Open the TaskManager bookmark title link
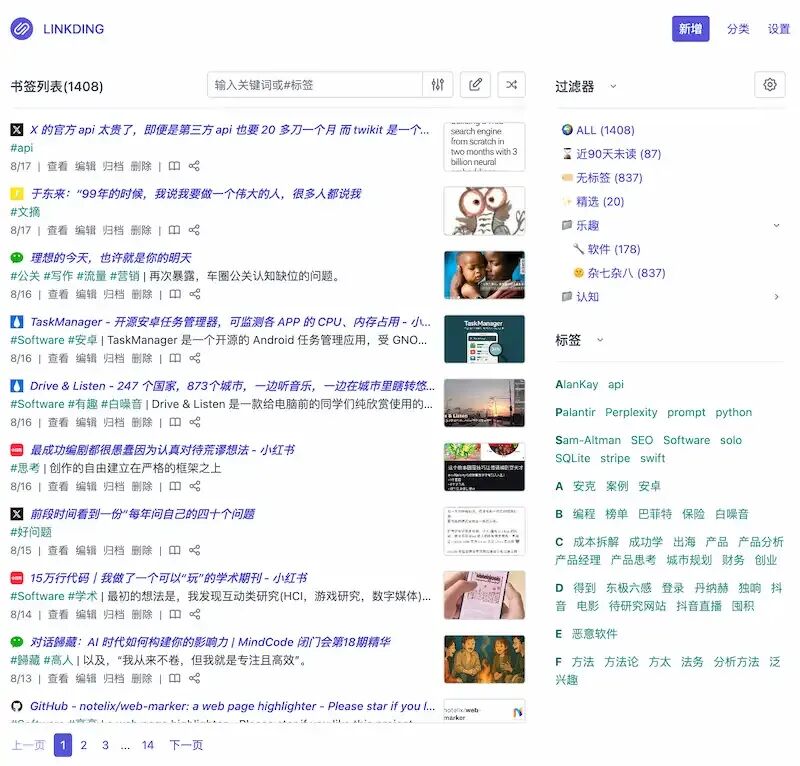This screenshot has height=766, width=800. (230, 322)
